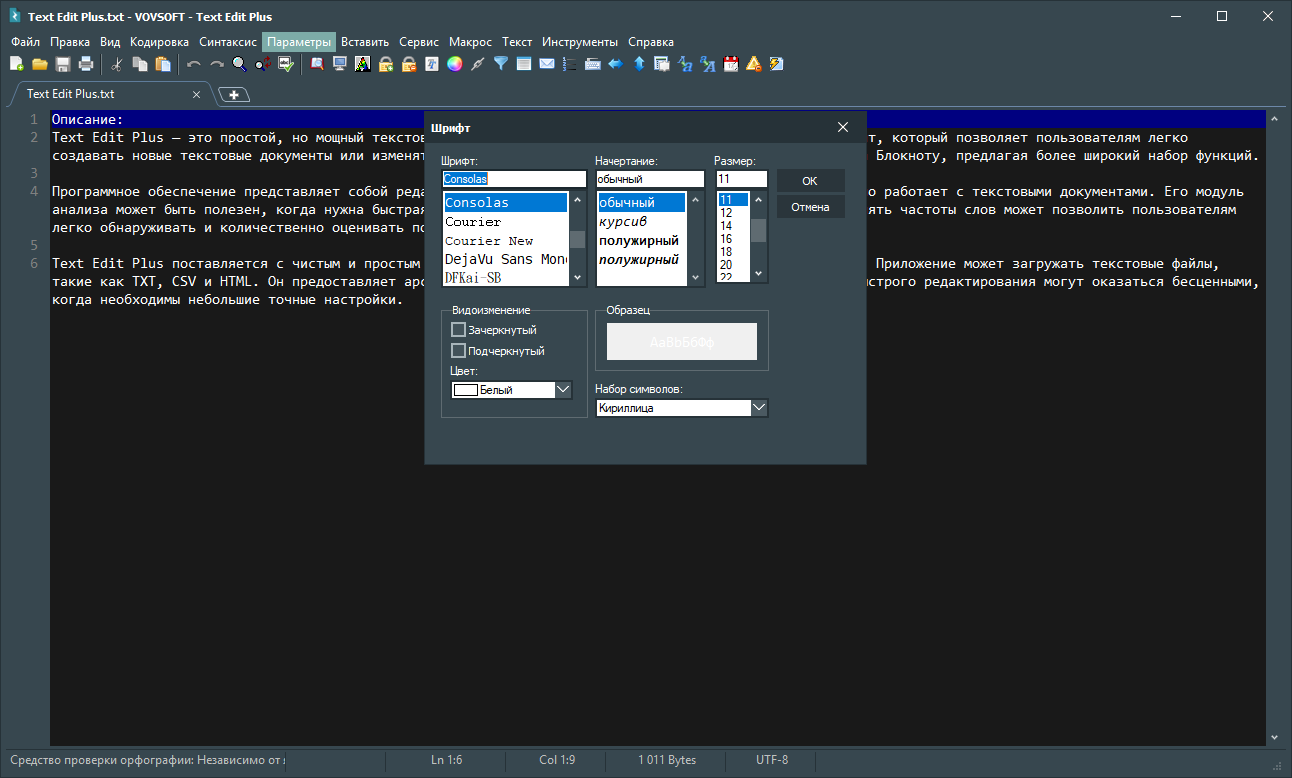This screenshot has height=778, width=1292.
Task: Open the Синтаксис menu
Action: point(228,42)
